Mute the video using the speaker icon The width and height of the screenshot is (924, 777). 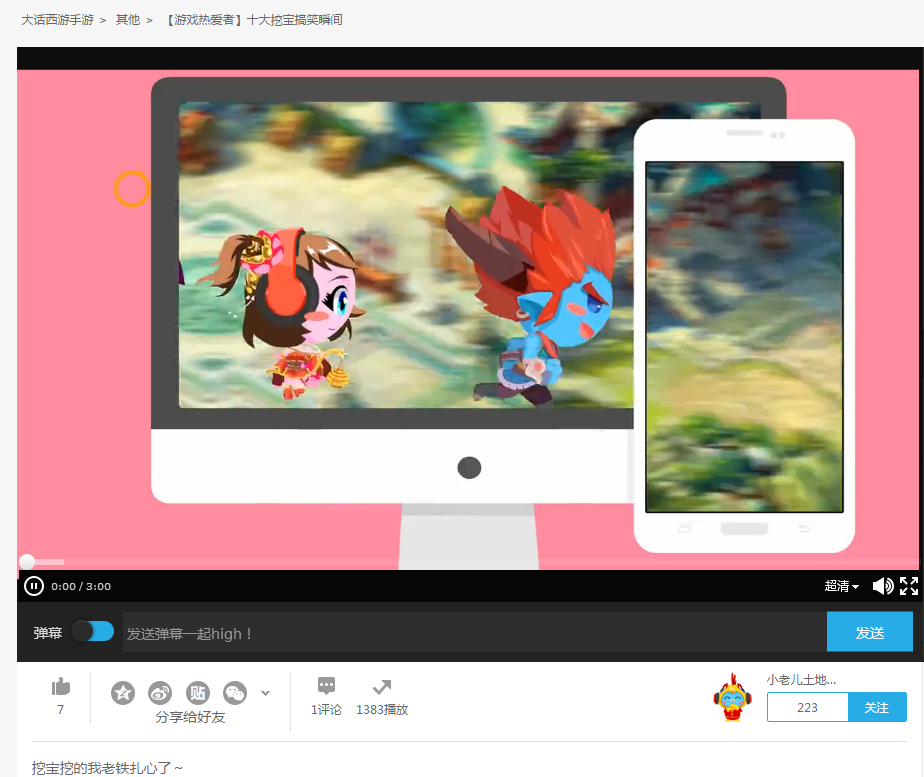[x=883, y=586]
